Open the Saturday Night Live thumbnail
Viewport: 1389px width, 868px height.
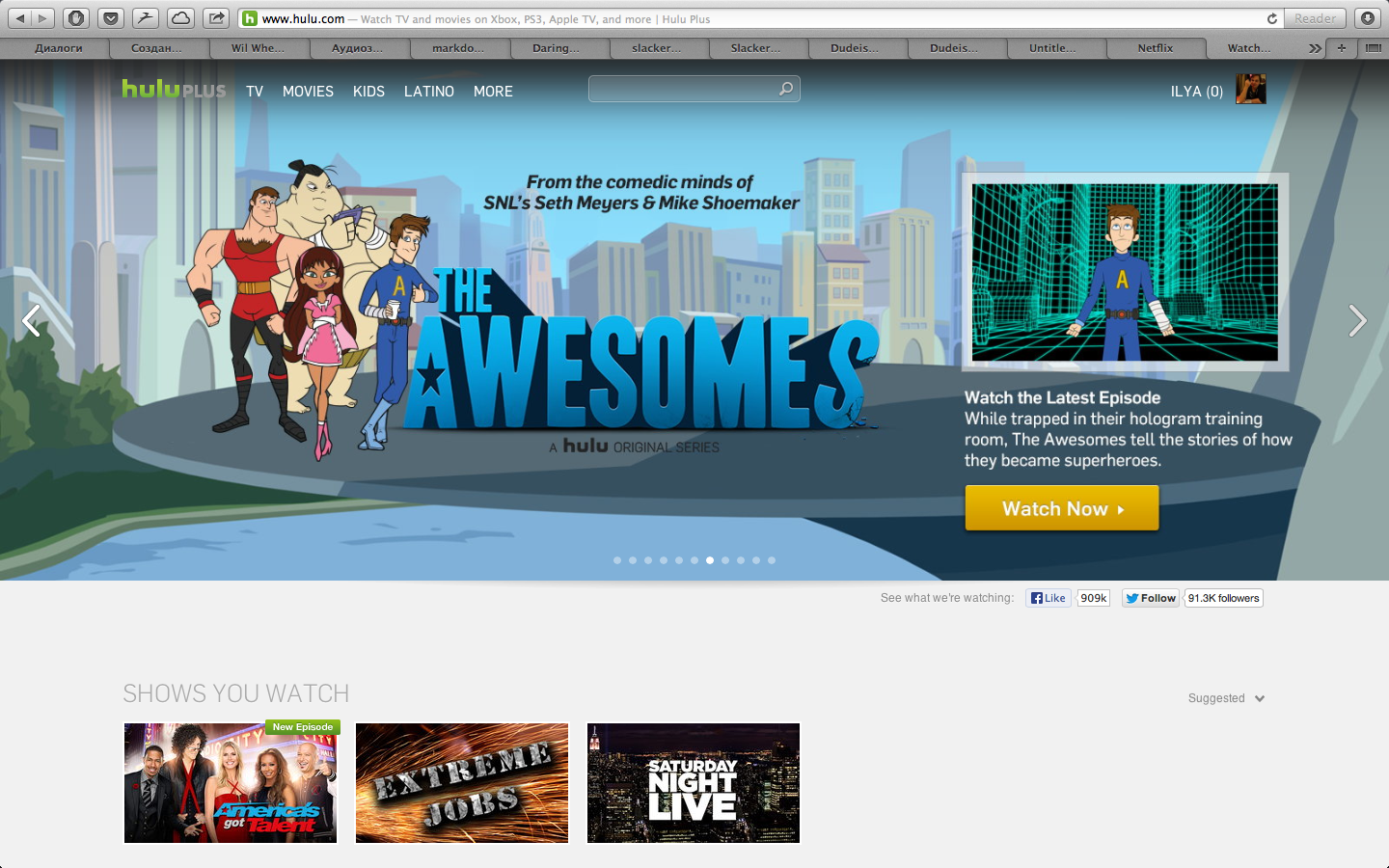pyautogui.click(x=694, y=783)
